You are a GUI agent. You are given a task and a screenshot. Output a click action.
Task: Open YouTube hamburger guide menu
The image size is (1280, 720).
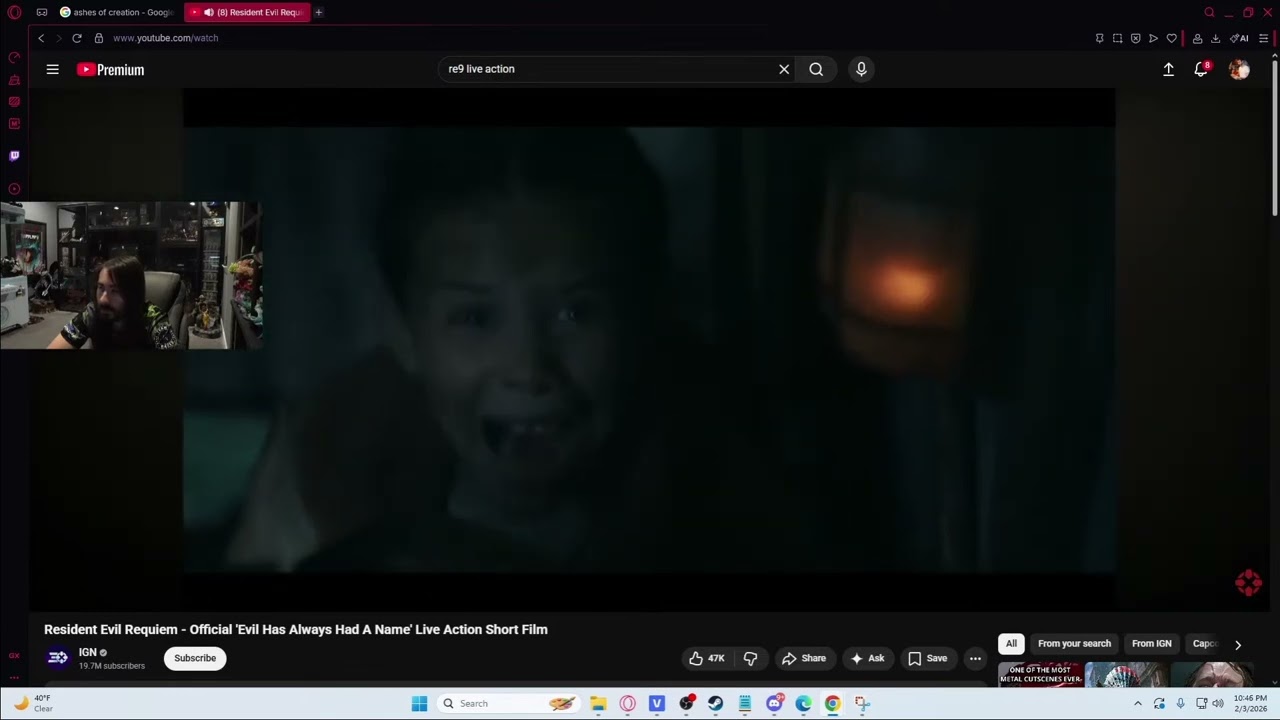(53, 69)
